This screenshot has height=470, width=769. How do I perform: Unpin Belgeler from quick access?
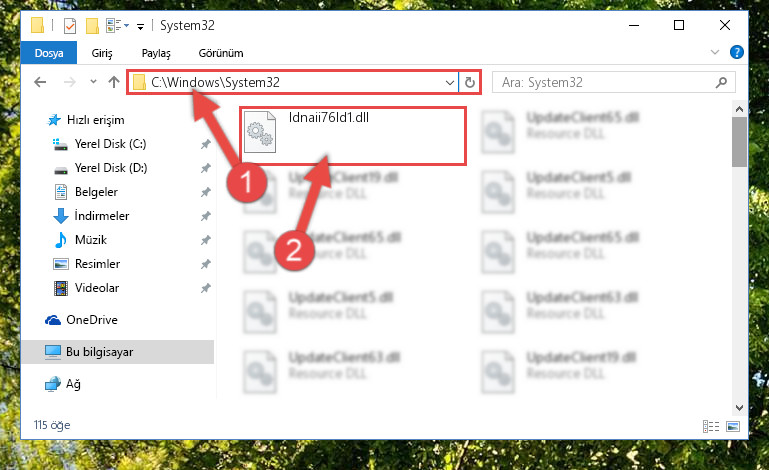click(x=205, y=192)
